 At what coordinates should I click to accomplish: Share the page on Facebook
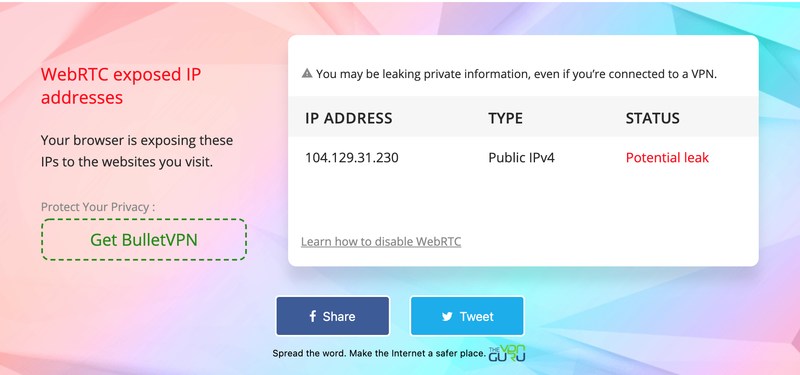(x=333, y=316)
